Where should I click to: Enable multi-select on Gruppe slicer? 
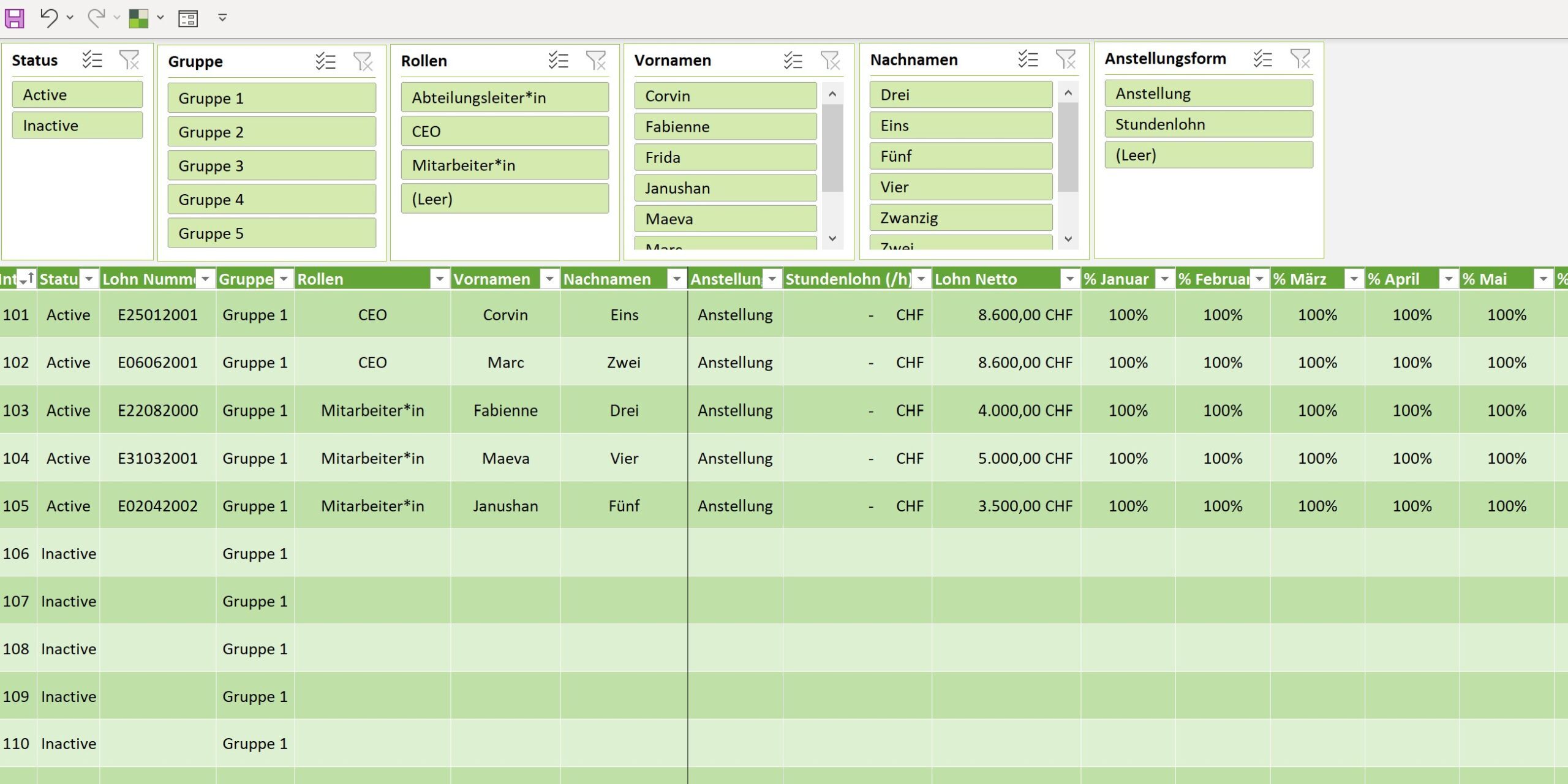(x=325, y=61)
